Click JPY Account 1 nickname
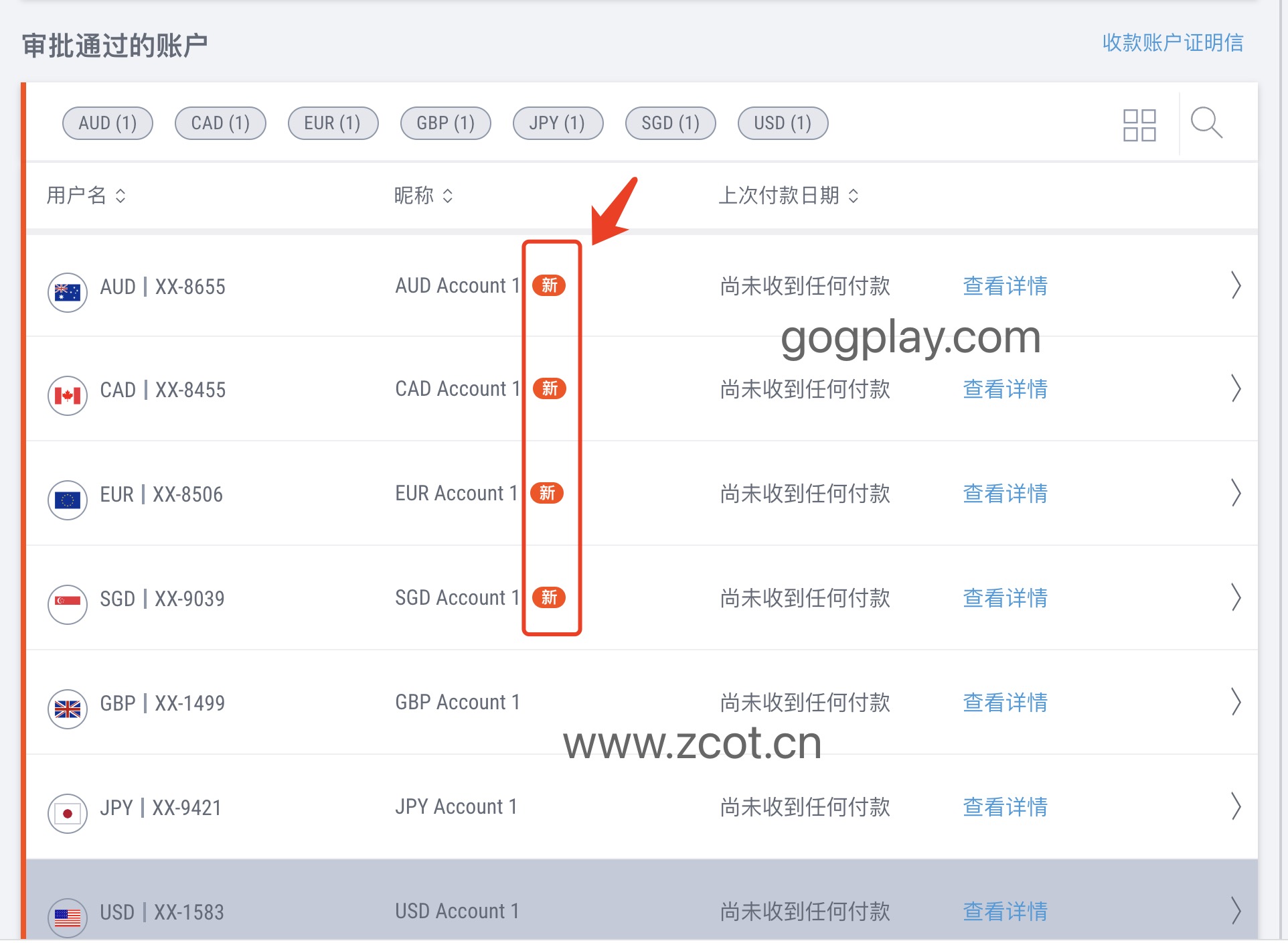 coord(456,807)
